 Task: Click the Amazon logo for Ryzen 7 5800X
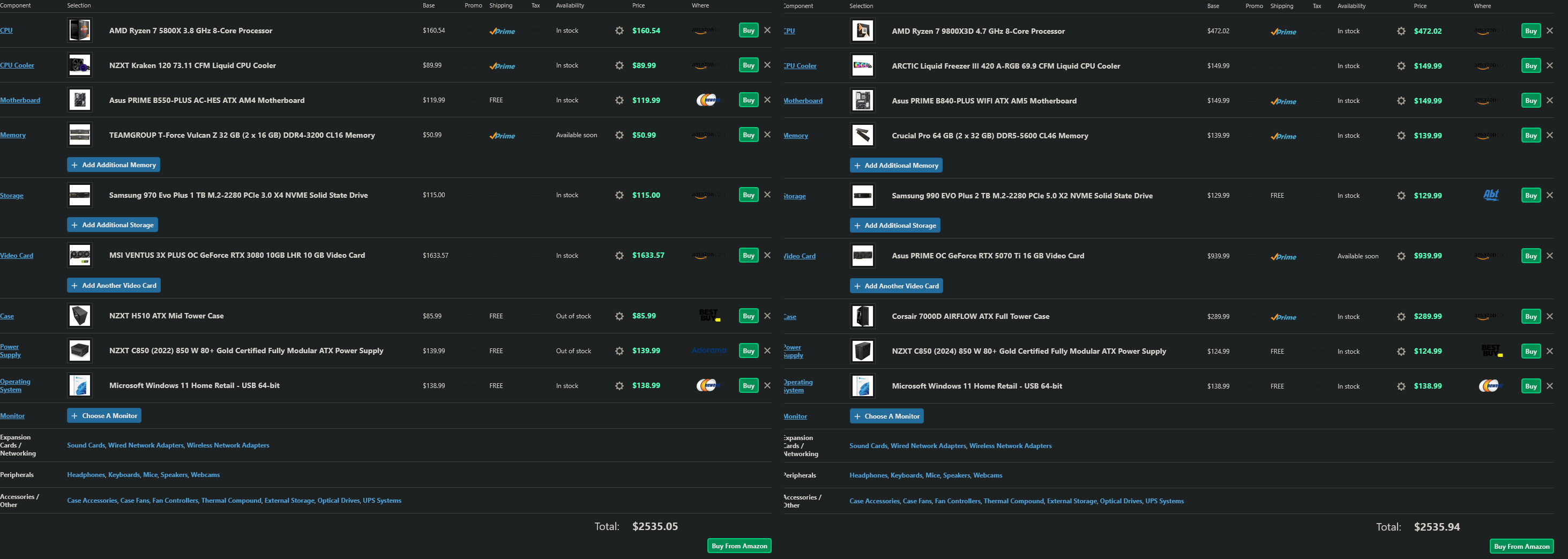(708, 31)
